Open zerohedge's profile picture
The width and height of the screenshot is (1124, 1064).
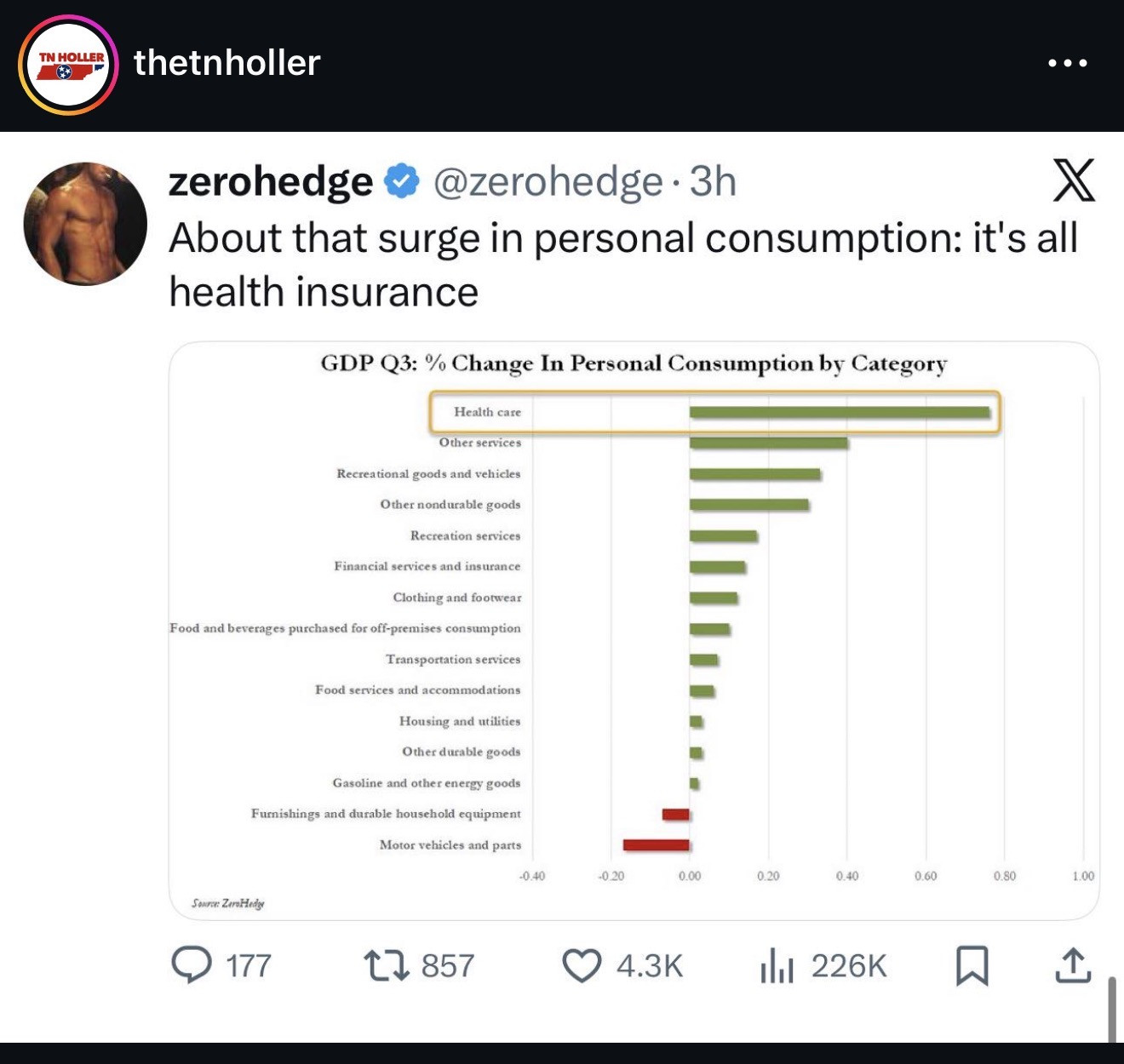[x=85, y=224]
